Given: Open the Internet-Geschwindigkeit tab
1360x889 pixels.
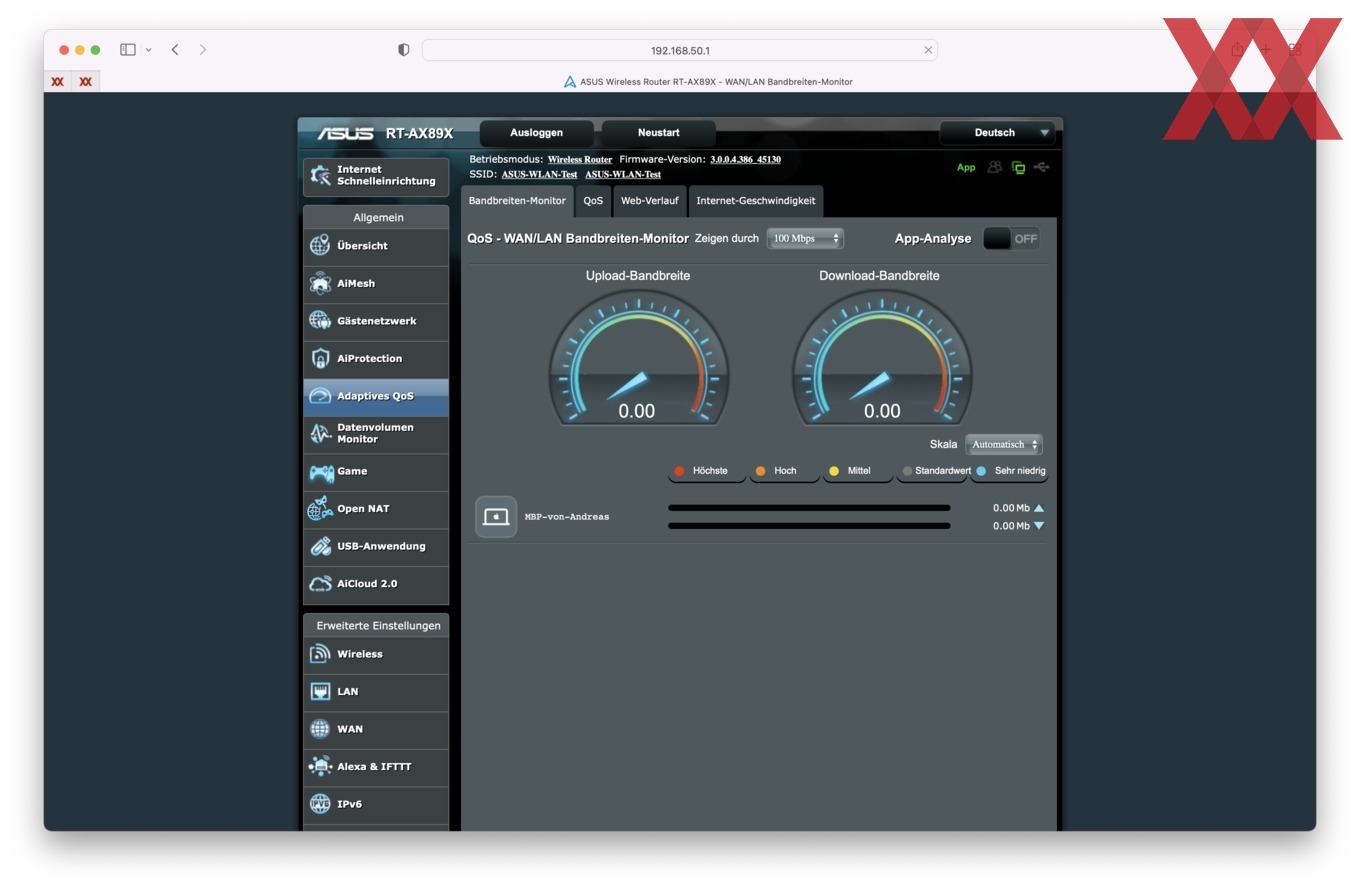Looking at the screenshot, I should coord(756,201).
